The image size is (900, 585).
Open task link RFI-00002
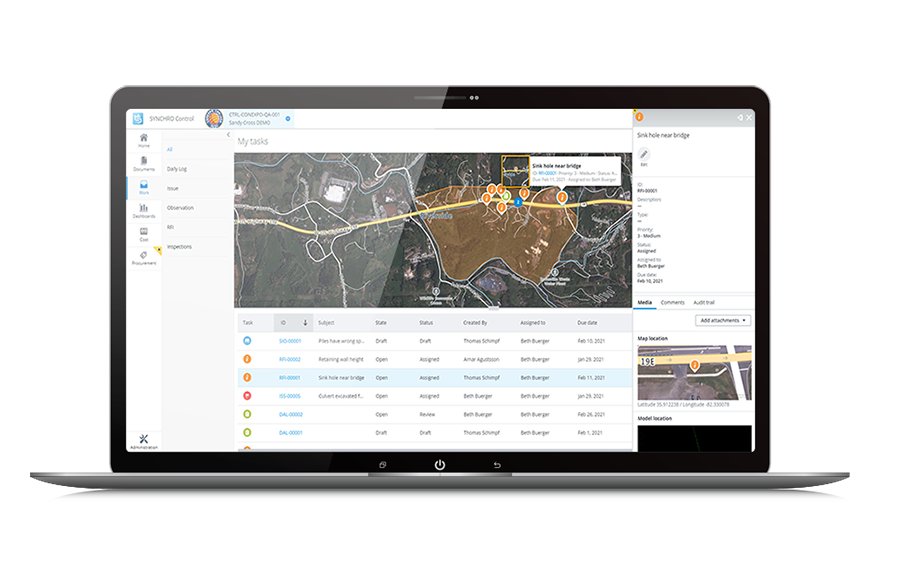pyautogui.click(x=290, y=360)
